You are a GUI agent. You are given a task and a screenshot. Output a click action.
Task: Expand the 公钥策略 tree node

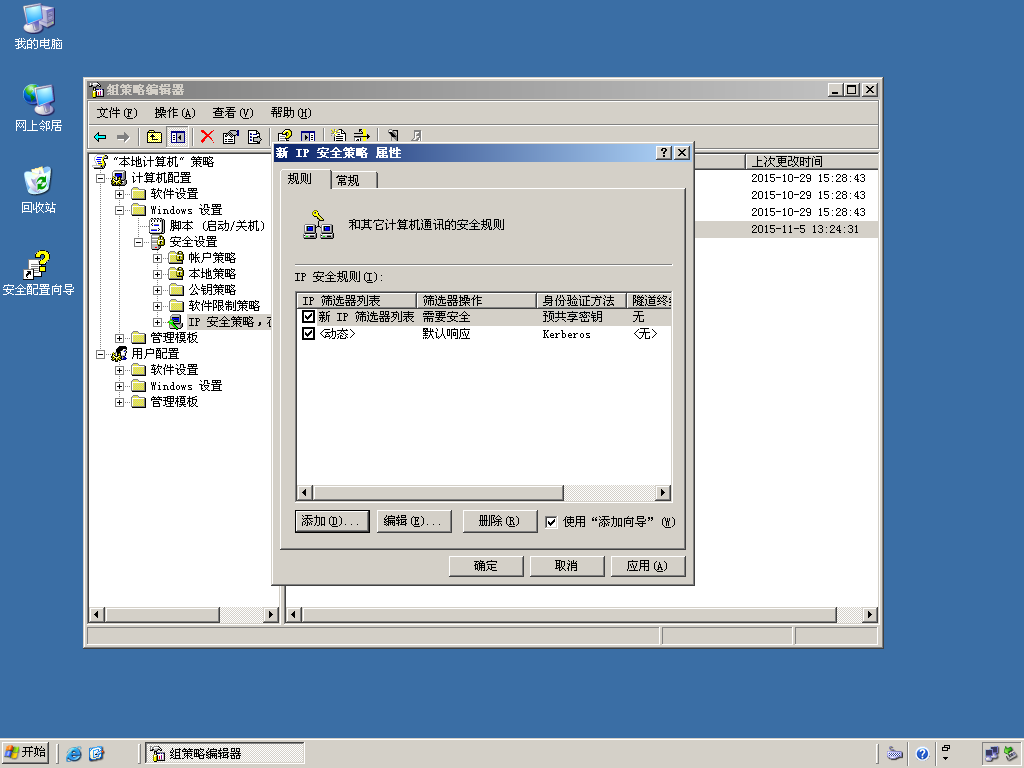click(x=157, y=290)
